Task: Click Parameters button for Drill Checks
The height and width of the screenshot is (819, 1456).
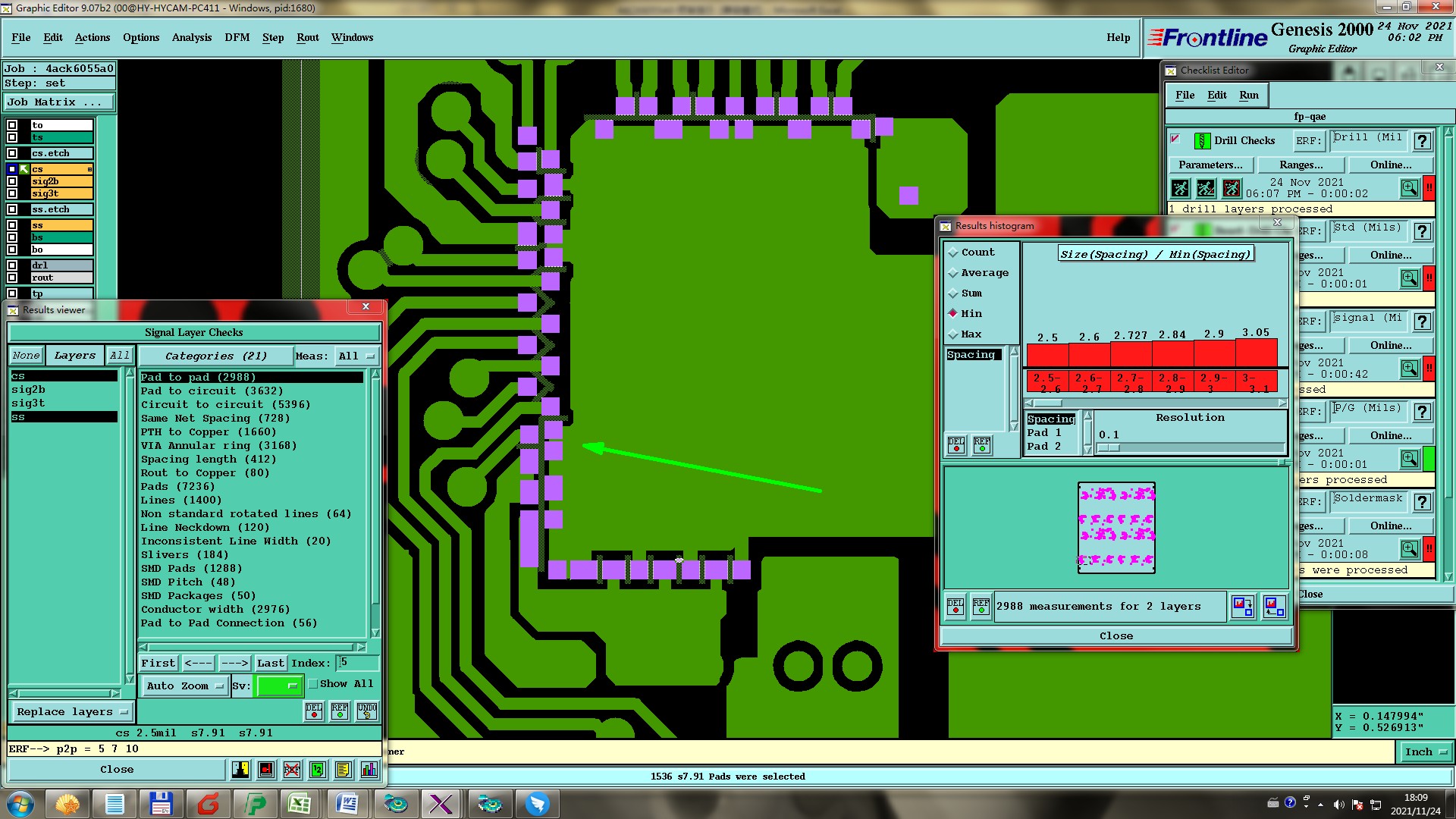Action: click(1210, 165)
